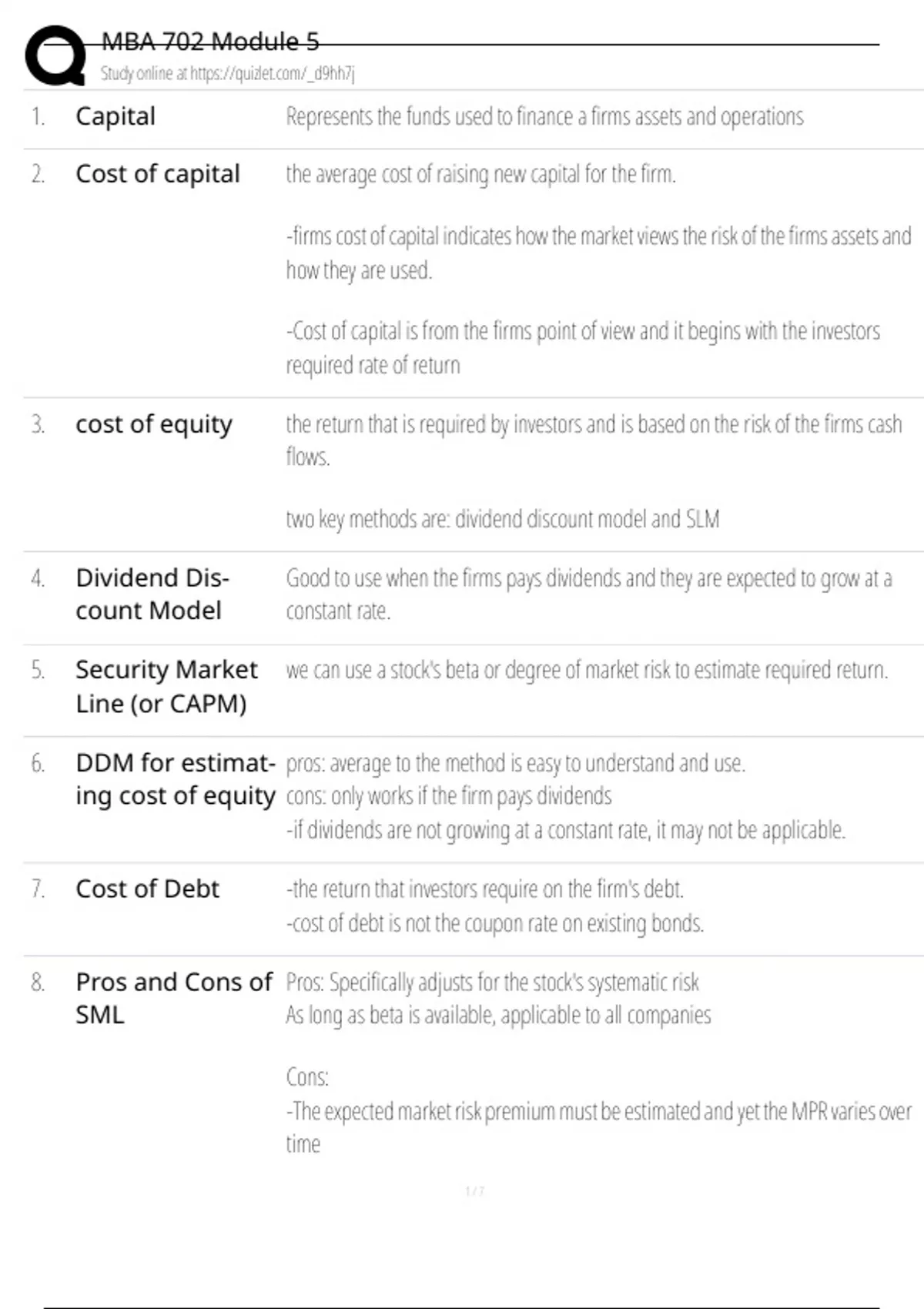Select "Pros and Cons of SML" term
This screenshot has height=1309, width=924.
pyautogui.click(x=173, y=998)
